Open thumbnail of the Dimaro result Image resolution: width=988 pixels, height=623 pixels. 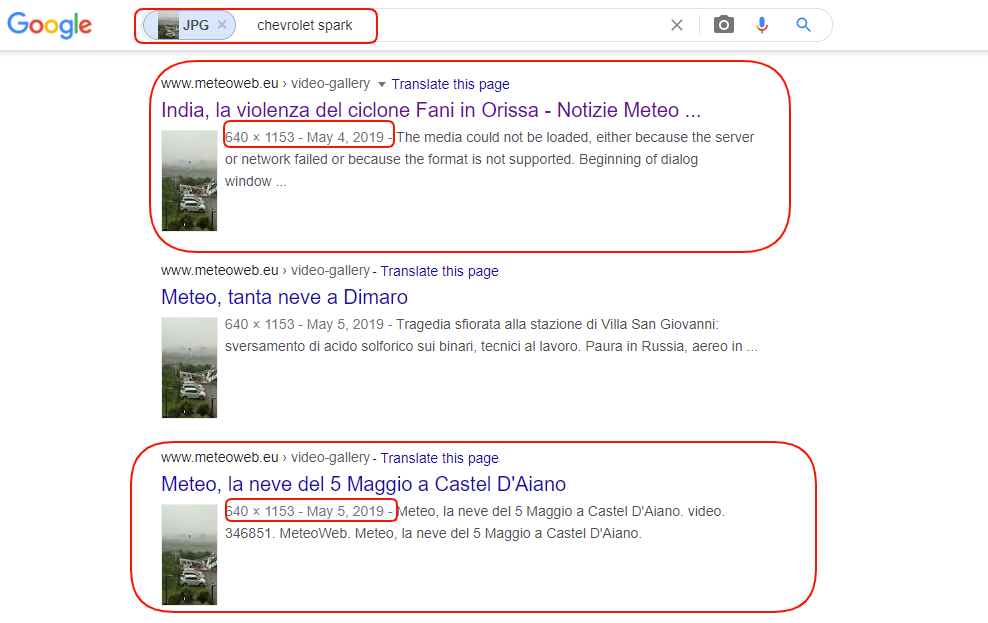coord(189,367)
